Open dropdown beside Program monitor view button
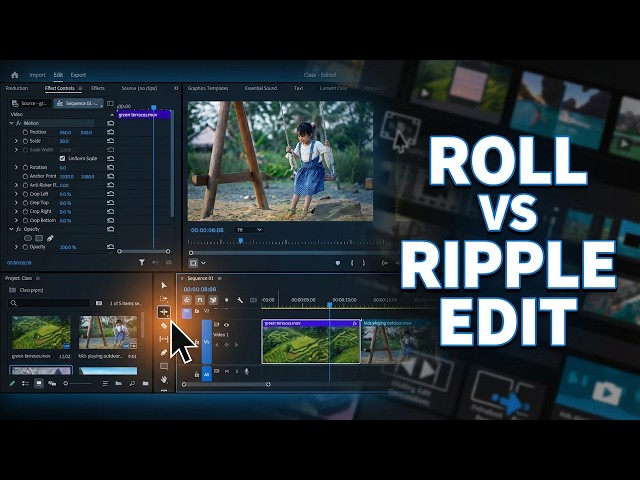Viewport: 640px width, 480px height. point(204,263)
